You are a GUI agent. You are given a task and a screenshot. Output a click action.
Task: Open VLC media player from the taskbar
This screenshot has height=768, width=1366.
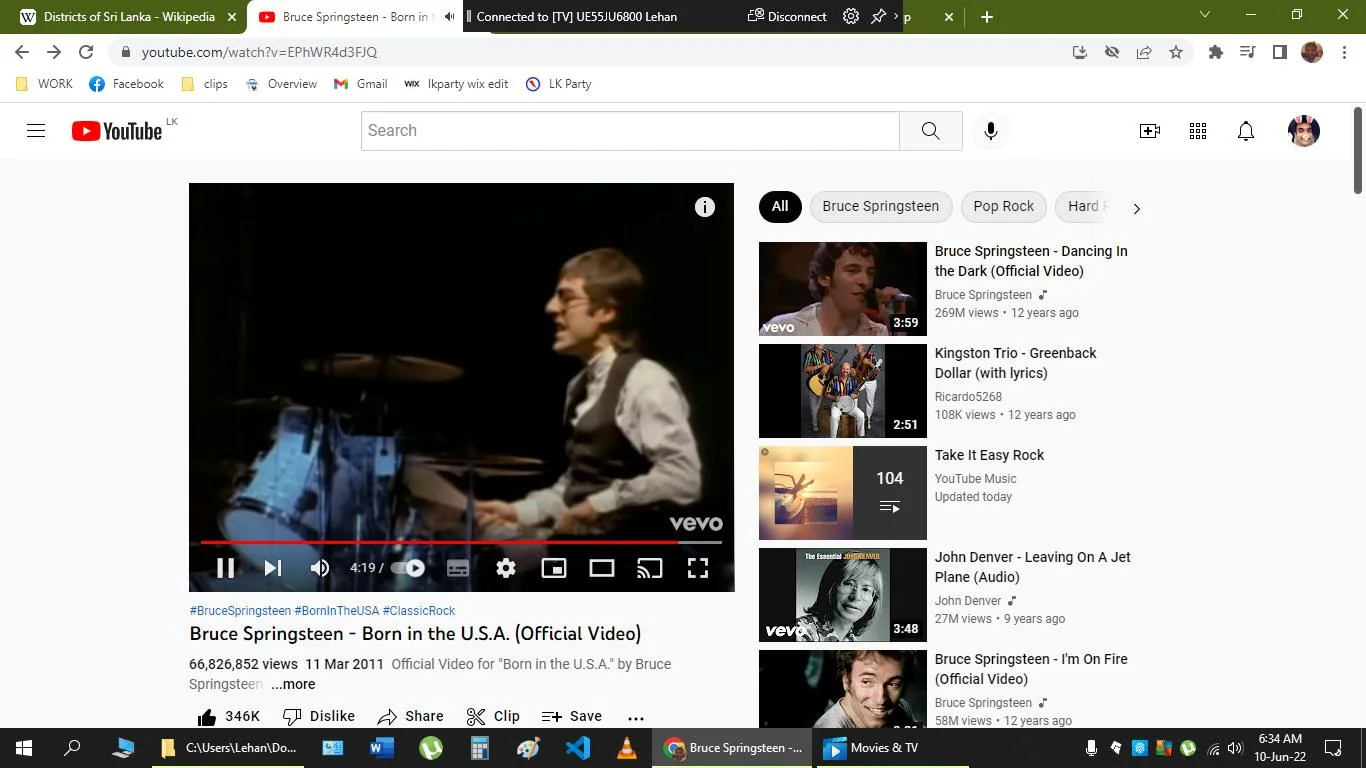pyautogui.click(x=627, y=748)
